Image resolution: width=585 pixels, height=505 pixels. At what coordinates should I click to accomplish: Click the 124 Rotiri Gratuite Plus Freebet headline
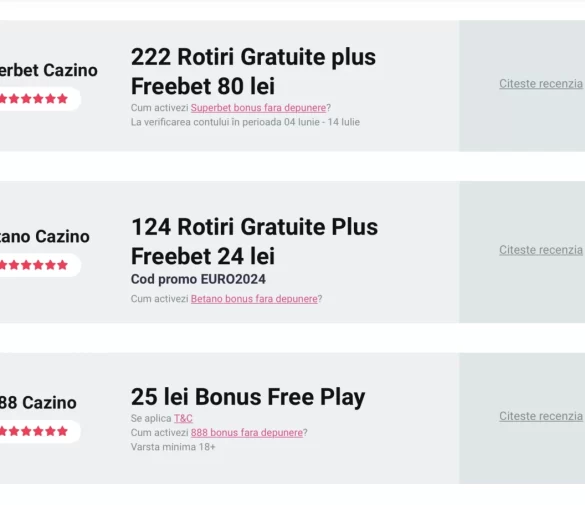pyautogui.click(x=254, y=241)
